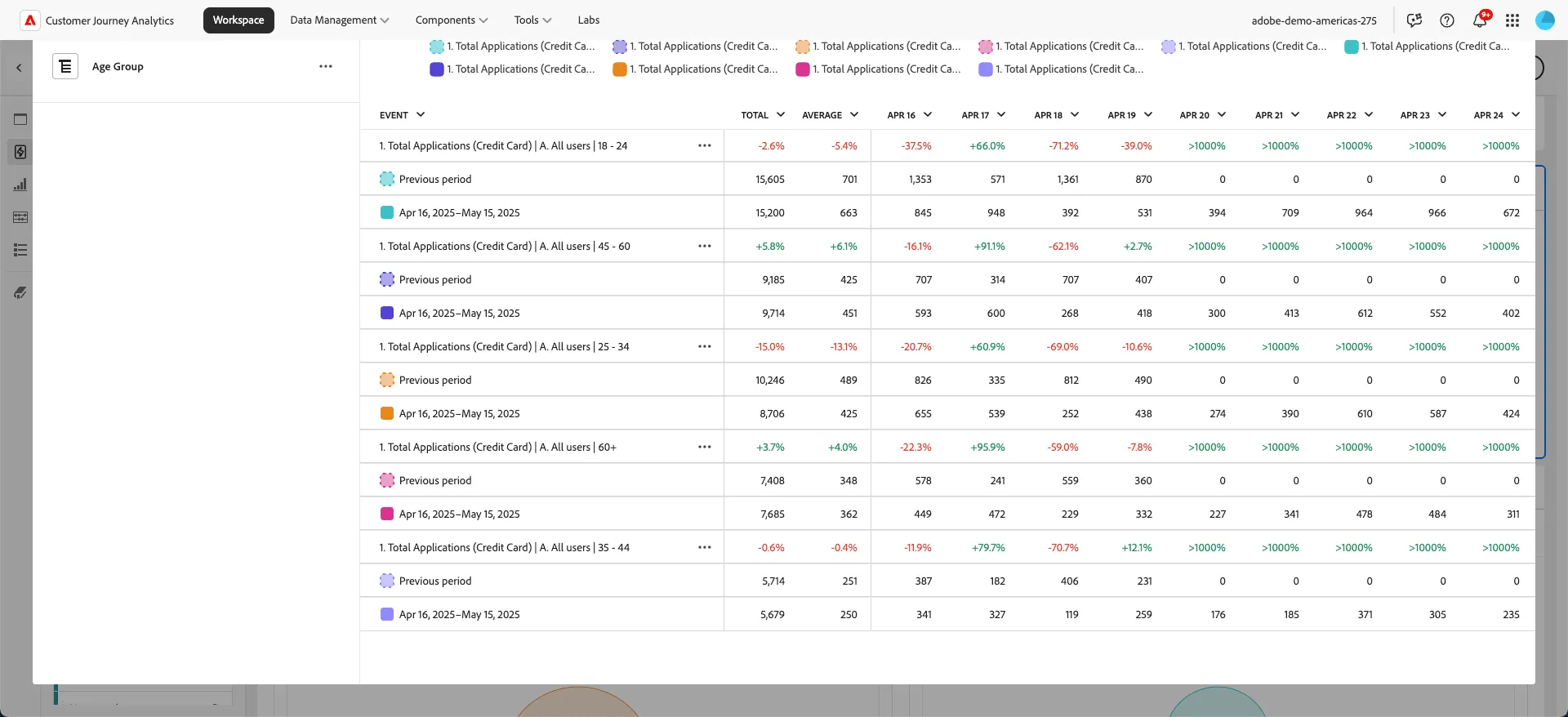This screenshot has width=1568, height=717.
Task: Open the visualizations bar chart sidebar icon
Action: pyautogui.click(x=20, y=185)
